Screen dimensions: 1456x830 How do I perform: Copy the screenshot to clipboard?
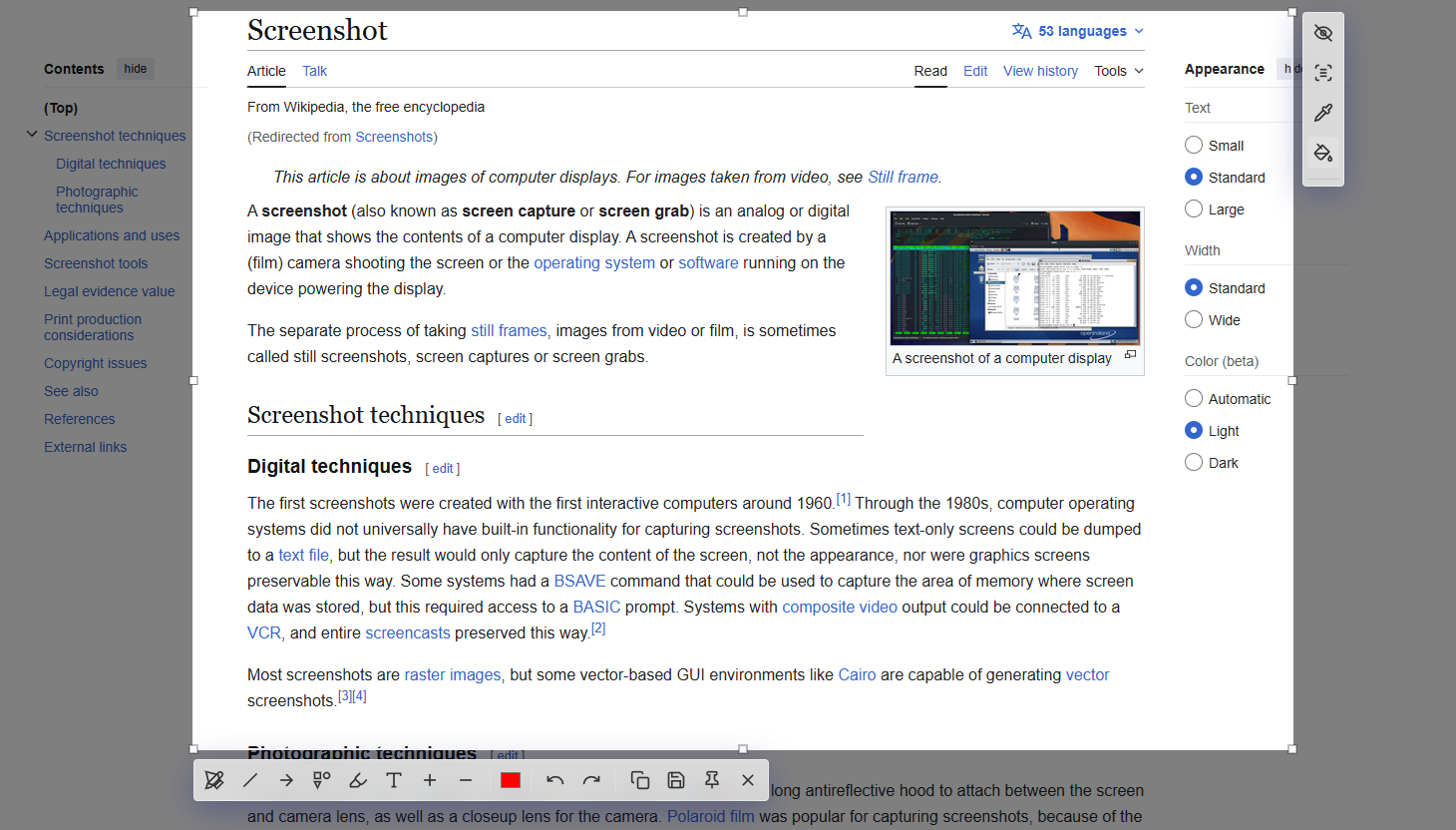pos(639,780)
